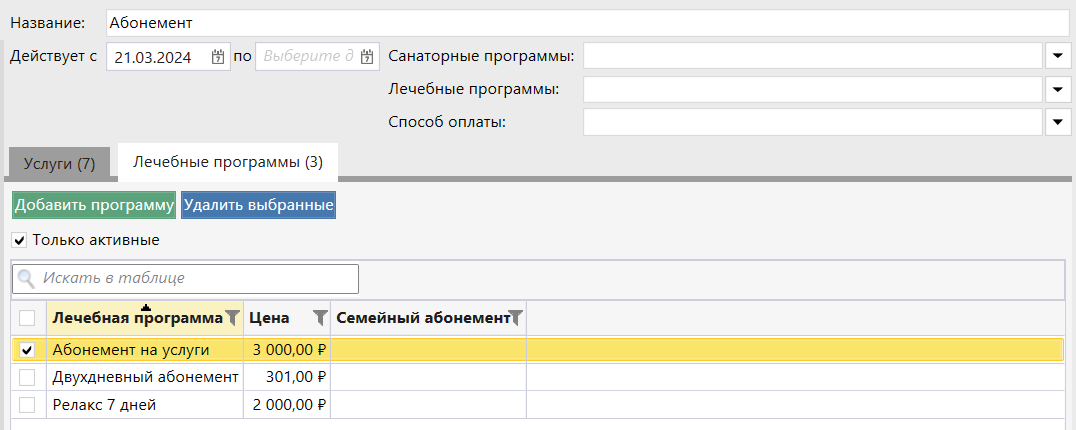This screenshot has width=1076, height=430.
Task: Check the Релакс 7 дней row checkbox
Action: 27,405
